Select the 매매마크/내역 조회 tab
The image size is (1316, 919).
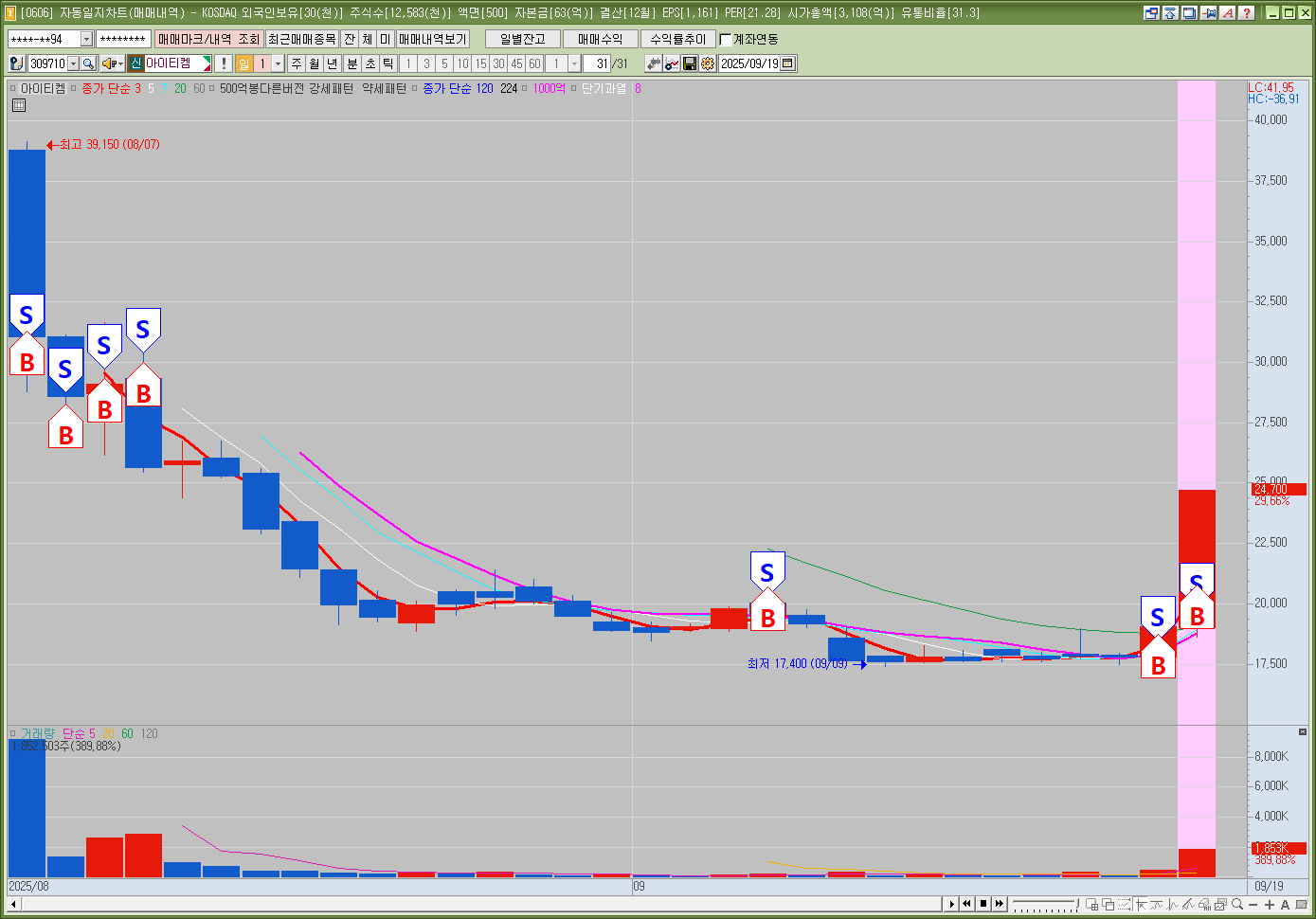tap(208, 39)
